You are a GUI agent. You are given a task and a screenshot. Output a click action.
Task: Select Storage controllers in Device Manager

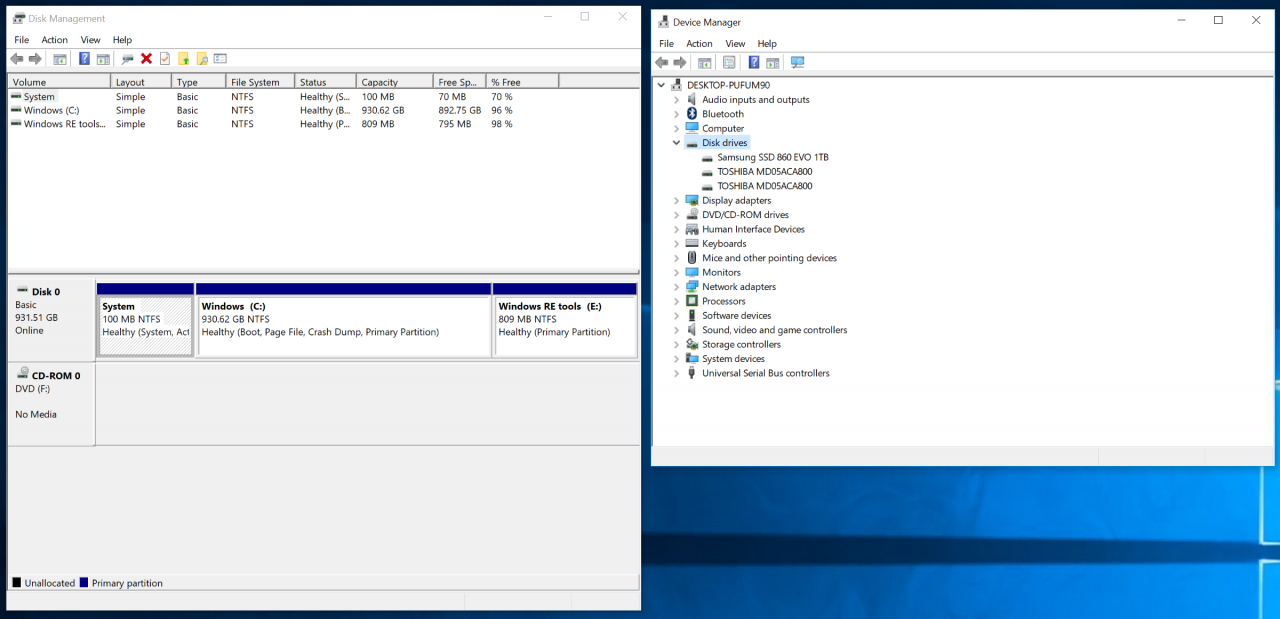tap(741, 344)
